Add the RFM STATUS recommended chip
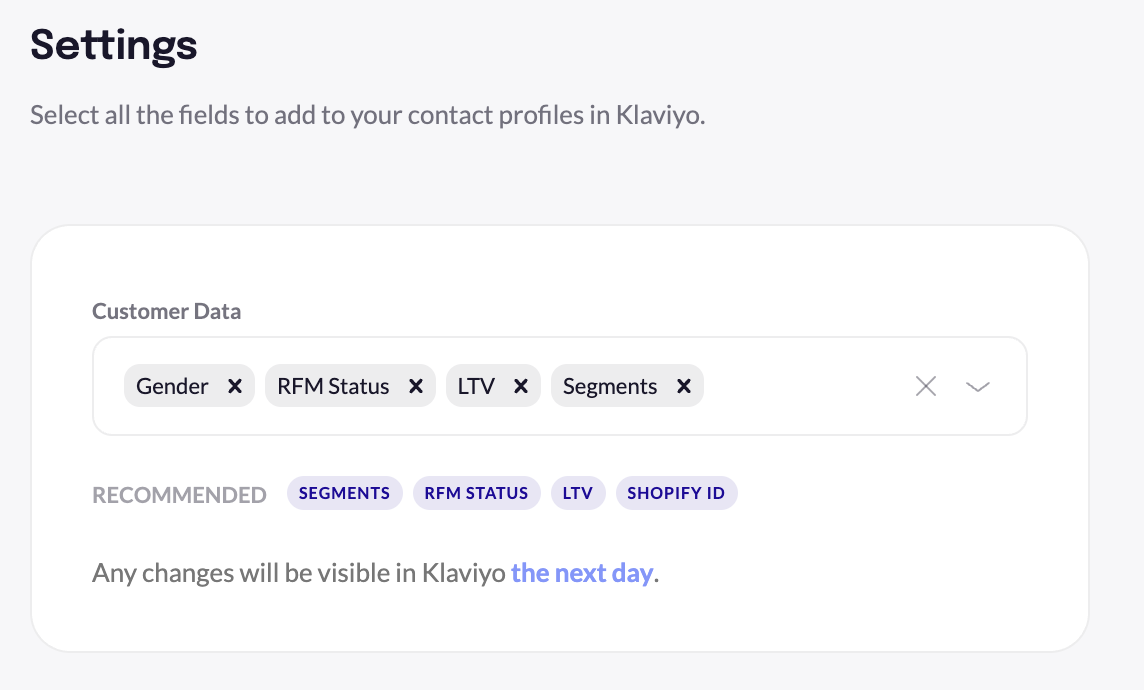The width and height of the screenshot is (1144, 690). pos(476,492)
